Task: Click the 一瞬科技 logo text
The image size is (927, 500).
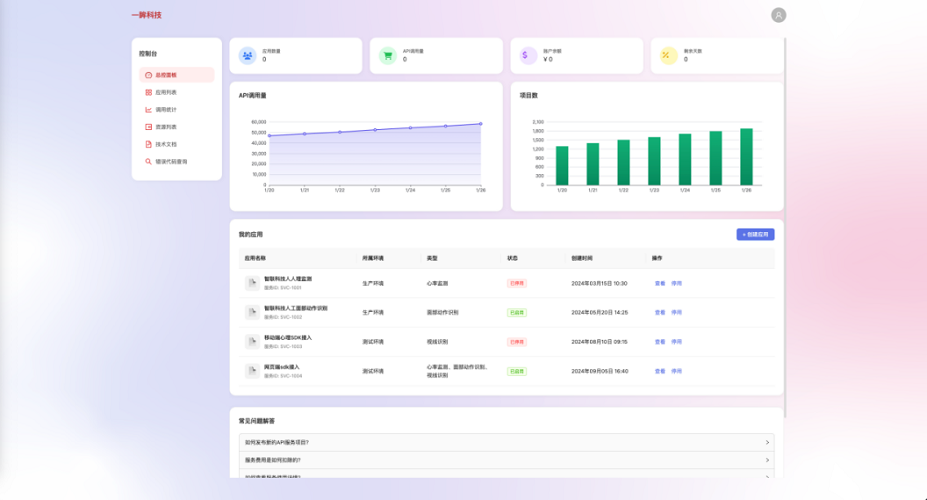Action: (x=146, y=15)
